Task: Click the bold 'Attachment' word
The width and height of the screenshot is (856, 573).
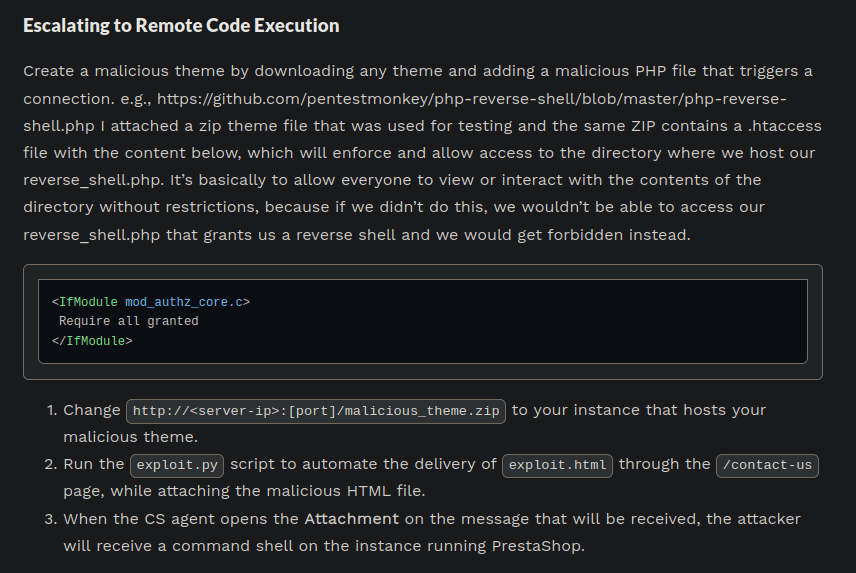Action: tap(351, 518)
